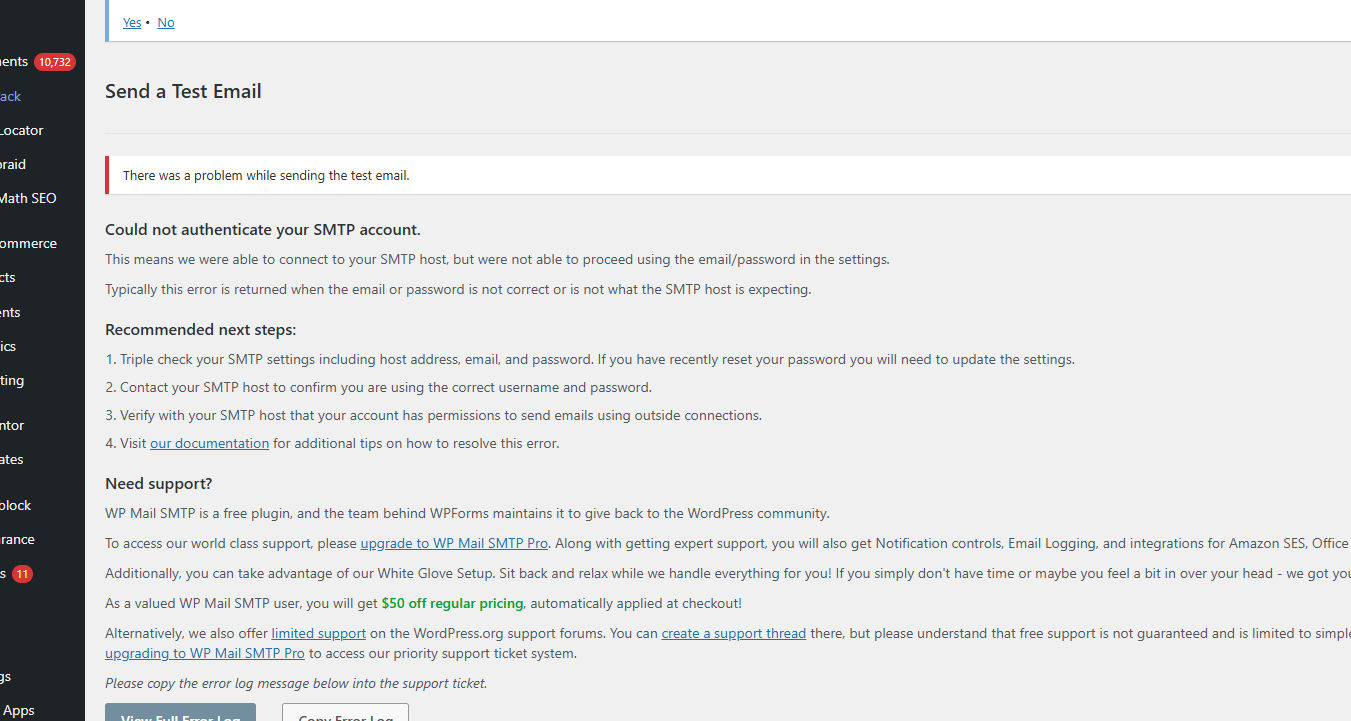
Task: Select the Appearance sidebar menu item
Action: (17, 539)
